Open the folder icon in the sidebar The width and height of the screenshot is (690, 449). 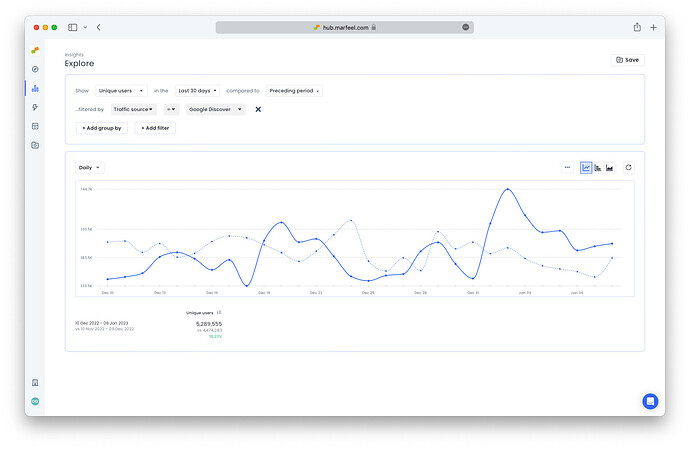tap(35, 145)
